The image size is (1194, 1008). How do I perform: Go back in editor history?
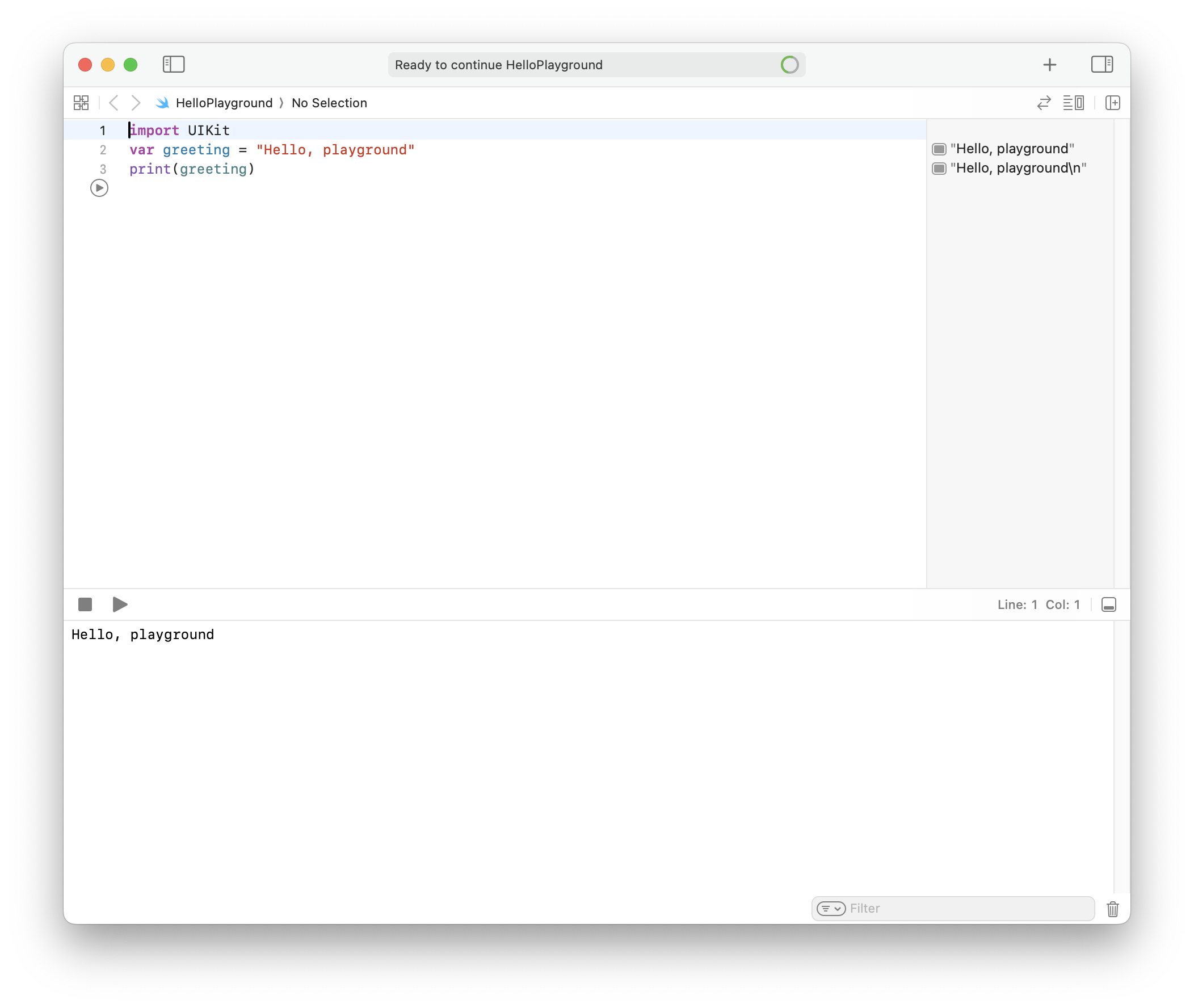113,103
